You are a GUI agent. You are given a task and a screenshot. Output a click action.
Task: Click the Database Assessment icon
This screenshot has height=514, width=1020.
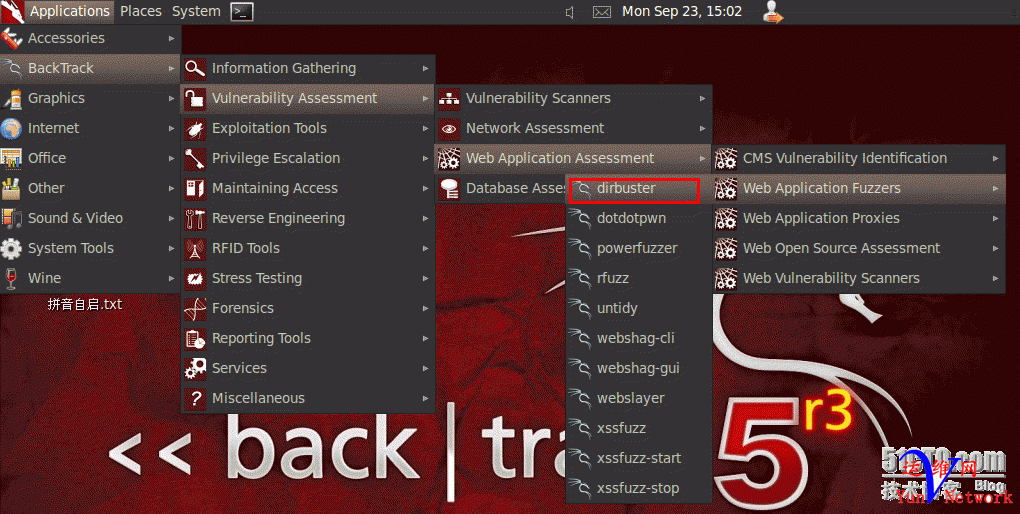click(449, 188)
